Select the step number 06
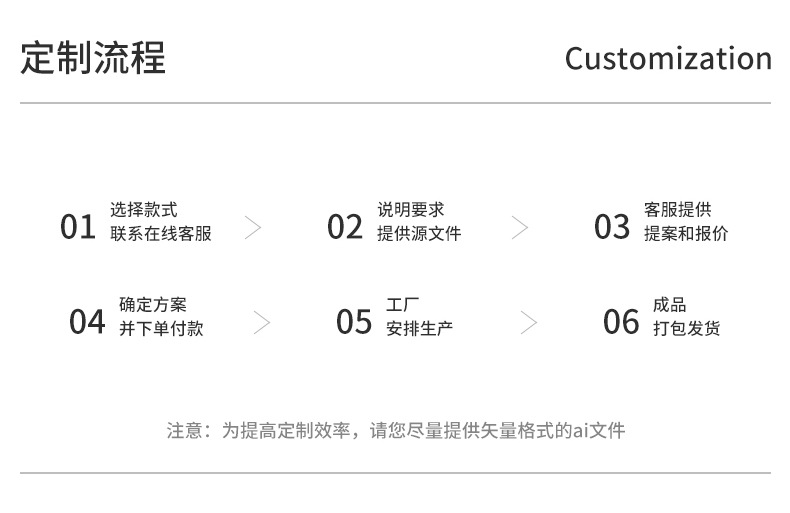The height and width of the screenshot is (513, 790). 621,322
